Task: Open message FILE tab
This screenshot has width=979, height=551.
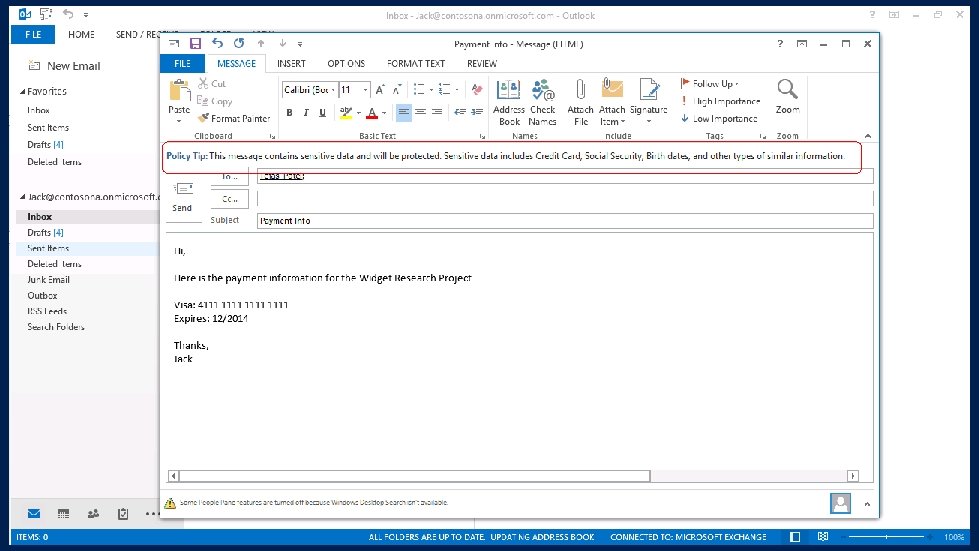Action: coord(182,64)
